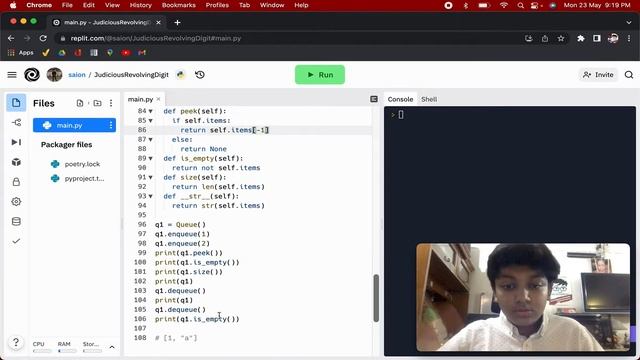
Task: Click the CPU usage meter
Action: [x=42, y=347]
